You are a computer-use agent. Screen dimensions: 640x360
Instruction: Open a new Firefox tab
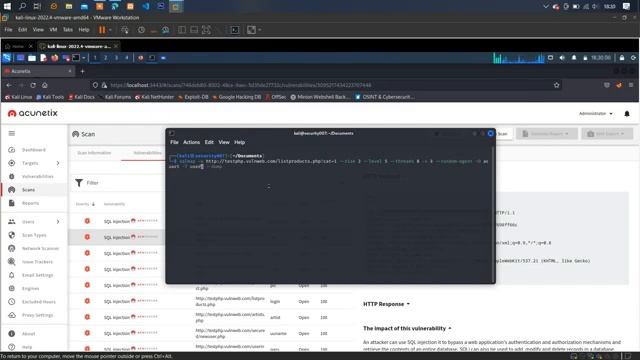pyautogui.click(x=82, y=71)
